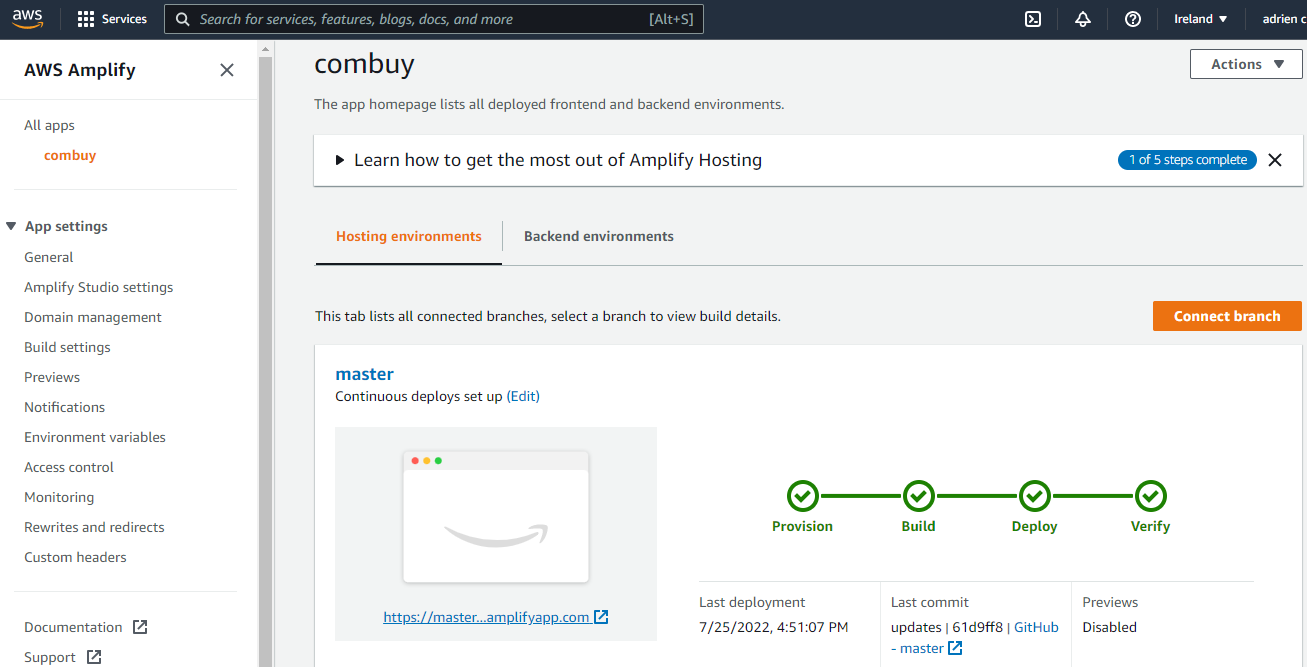Open the help question mark menu
This screenshot has height=667, width=1307.
[1133, 19]
